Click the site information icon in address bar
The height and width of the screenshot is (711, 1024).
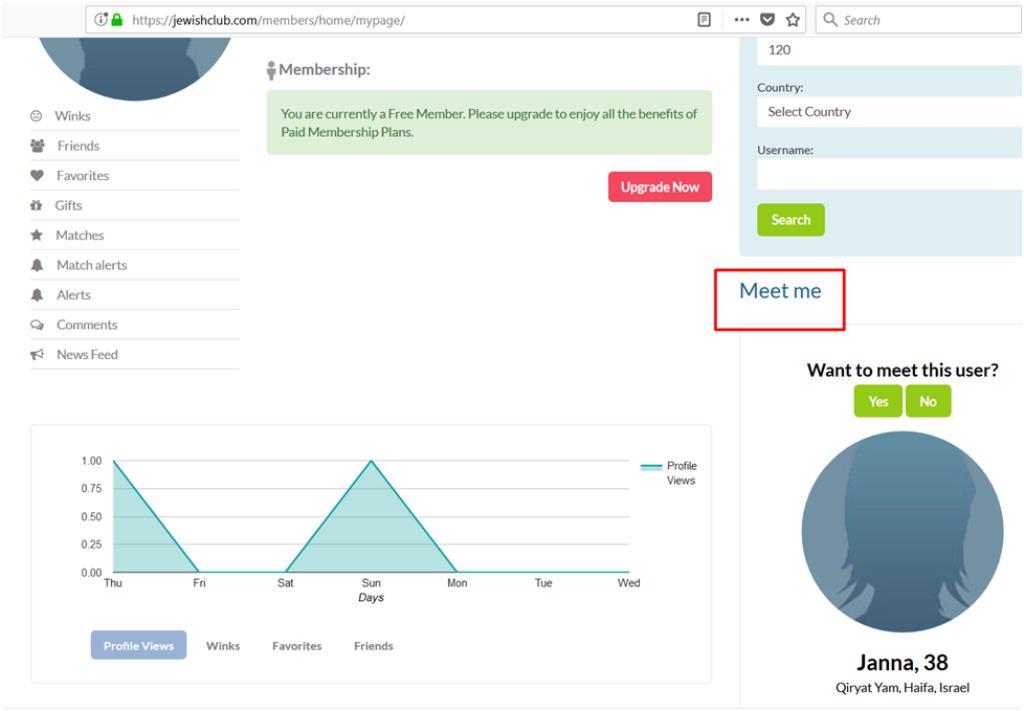coord(101,20)
